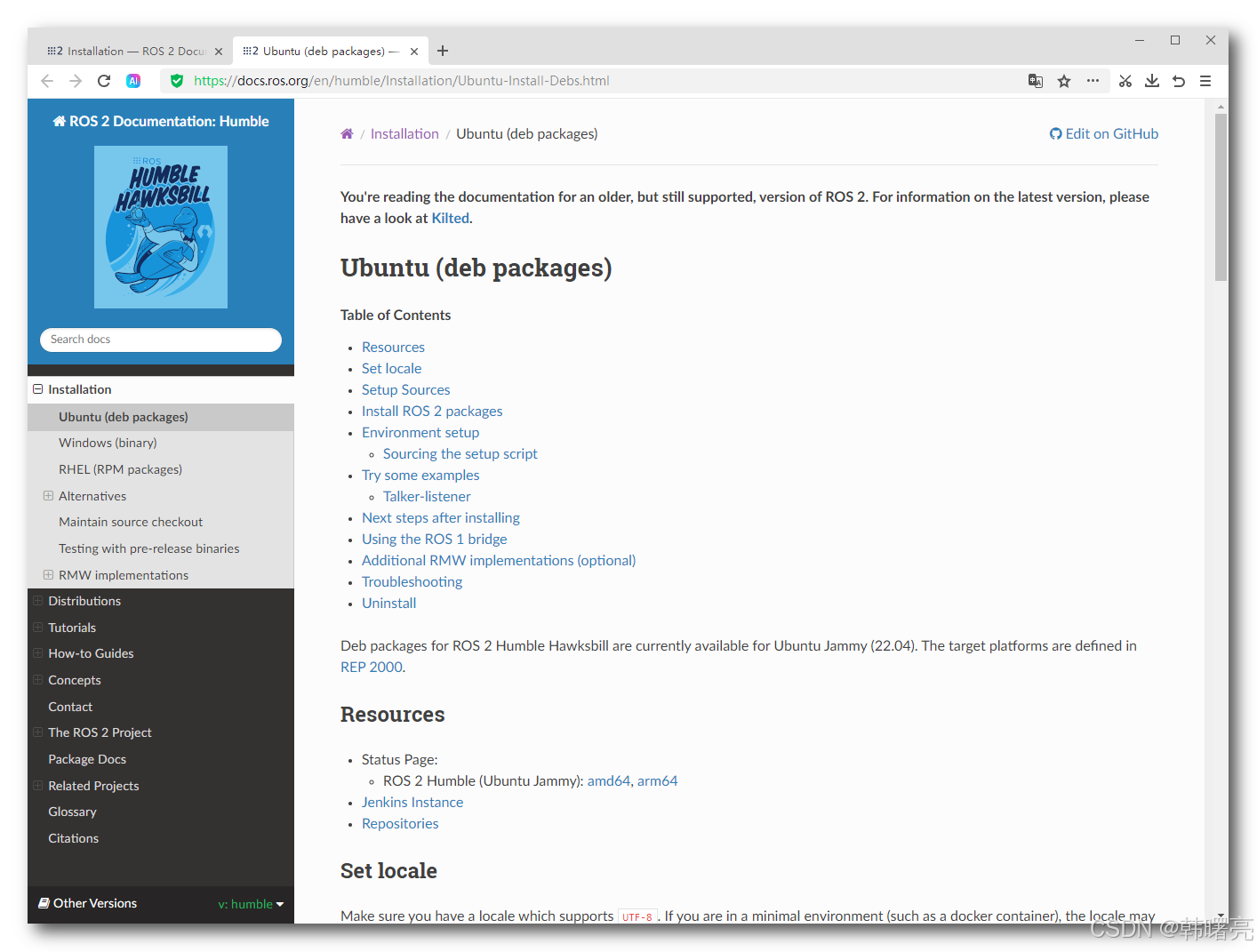Expand the Concepts section
This screenshot has height=952, width=1257.
[38, 680]
